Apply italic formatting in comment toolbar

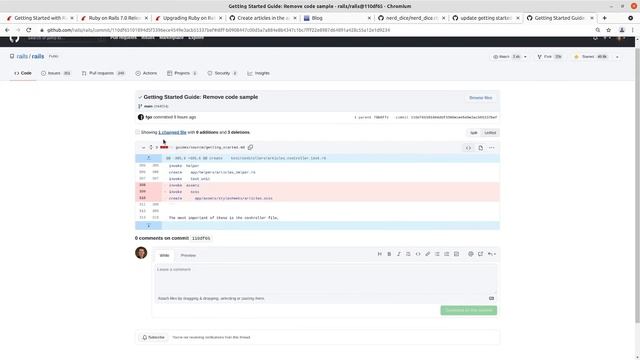399,254
